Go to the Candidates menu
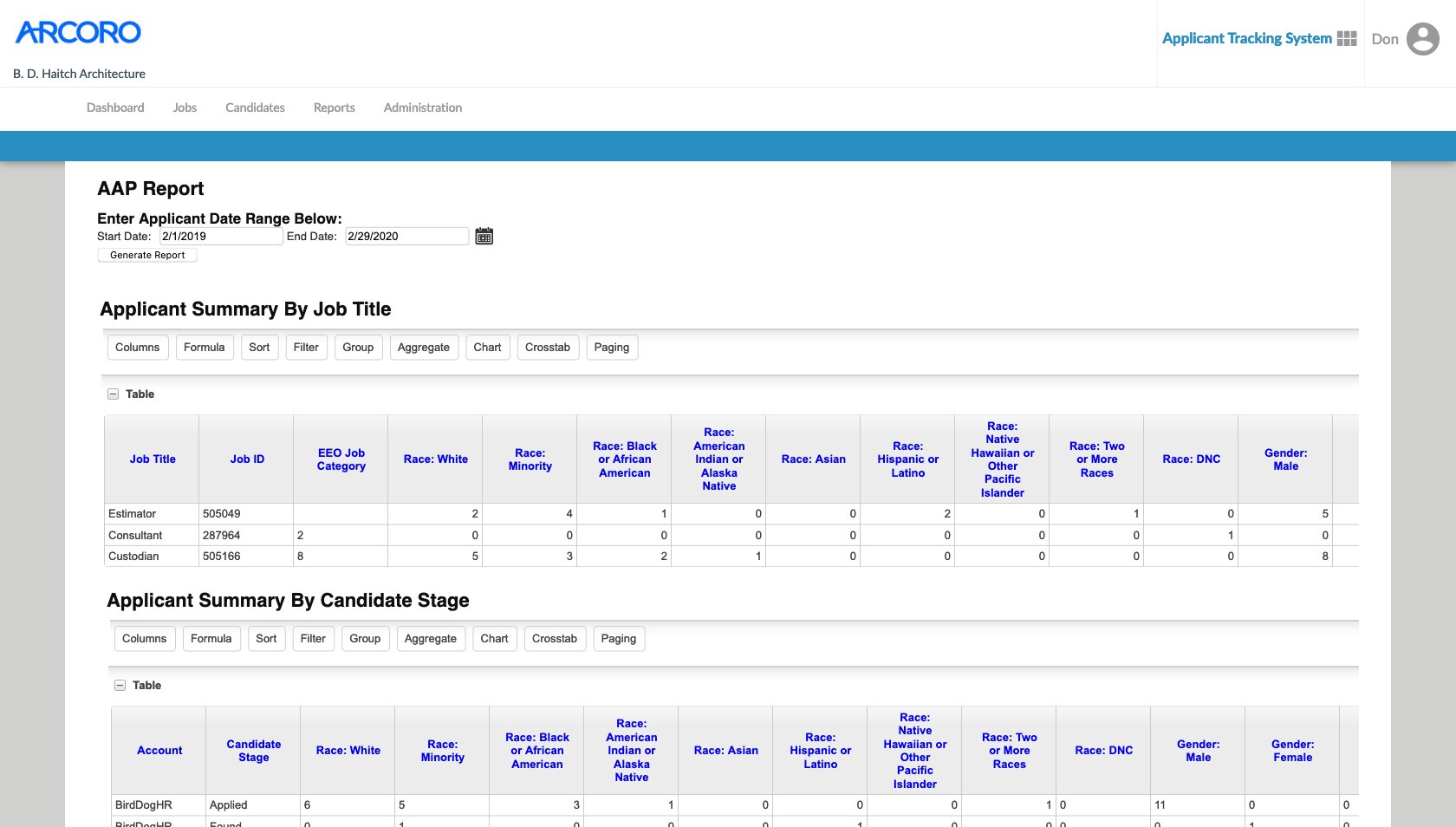1456x827 pixels. tap(255, 107)
